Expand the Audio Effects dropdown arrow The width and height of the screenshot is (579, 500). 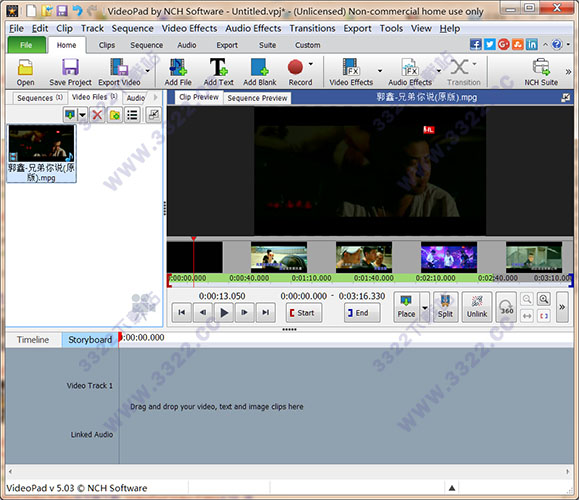pyautogui.click(x=439, y=71)
